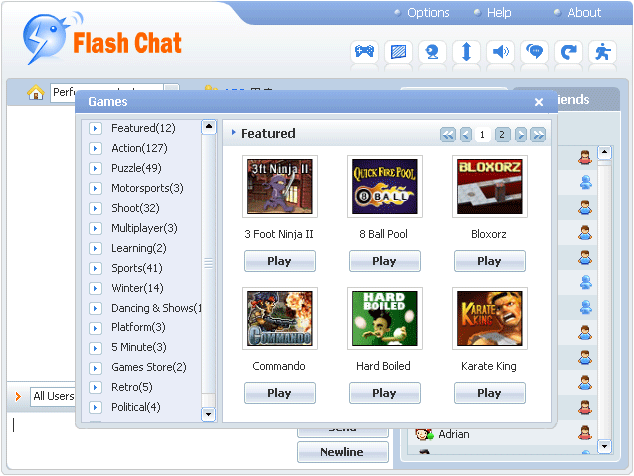Select Political(4) category

(135, 407)
